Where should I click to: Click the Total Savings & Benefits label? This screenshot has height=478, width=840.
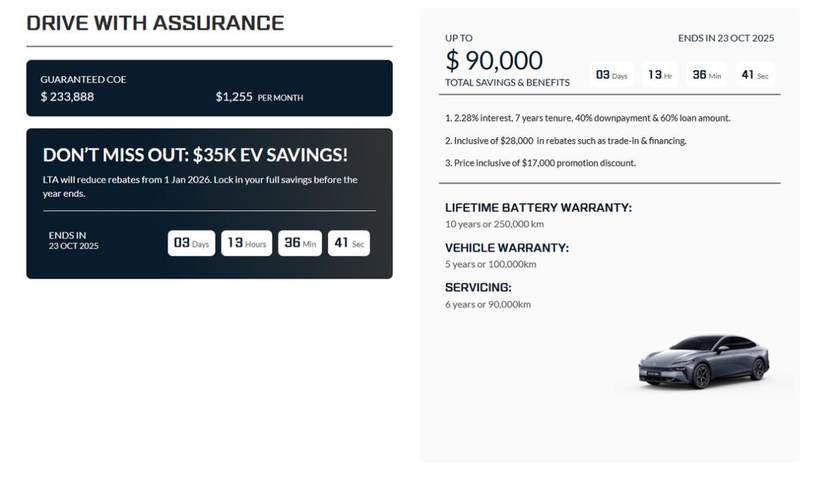(507, 82)
